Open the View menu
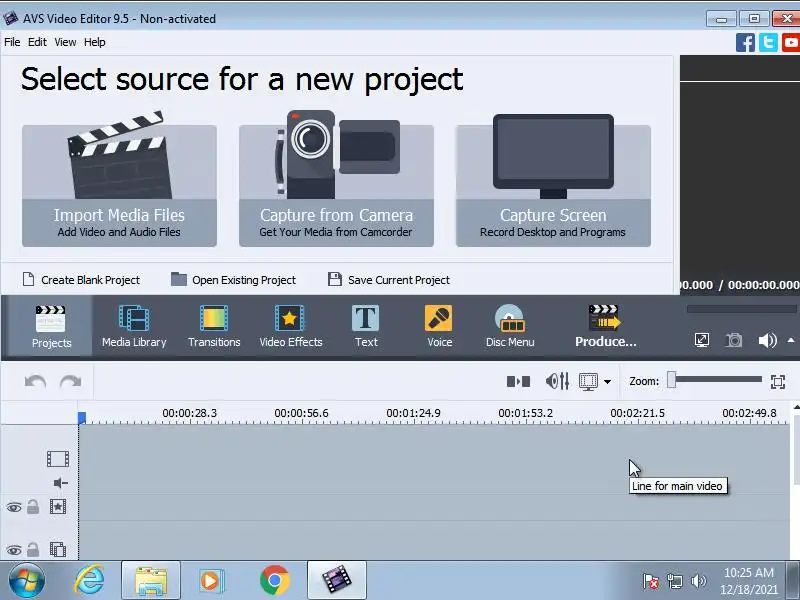This screenshot has height=600, width=800. click(65, 42)
